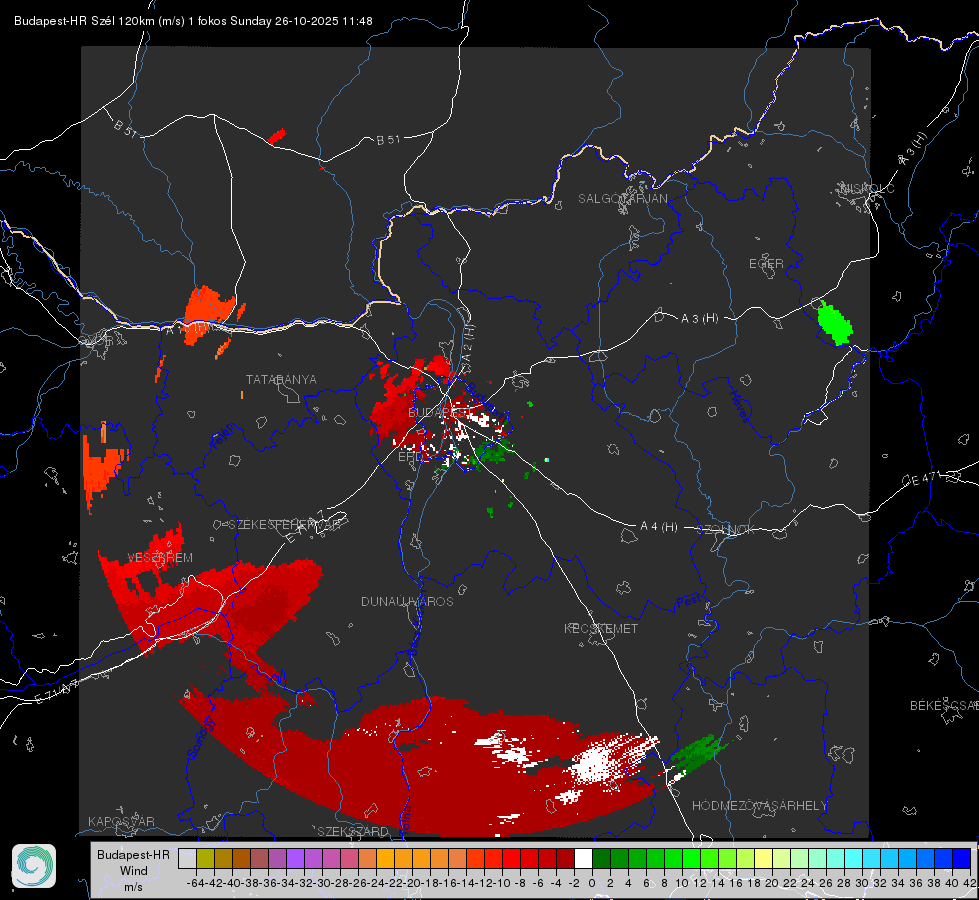The image size is (979, 900).
Task: Click the 'A 2 (H)' road label above Budapest
Action: coord(469,342)
